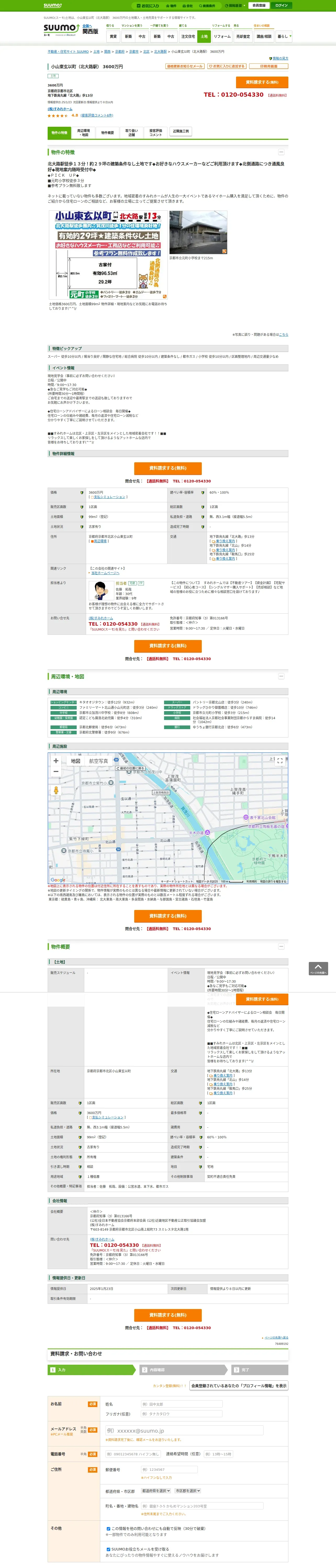Collapse the 物件概要 section
The image size is (336, 1568).
click(x=281, y=947)
